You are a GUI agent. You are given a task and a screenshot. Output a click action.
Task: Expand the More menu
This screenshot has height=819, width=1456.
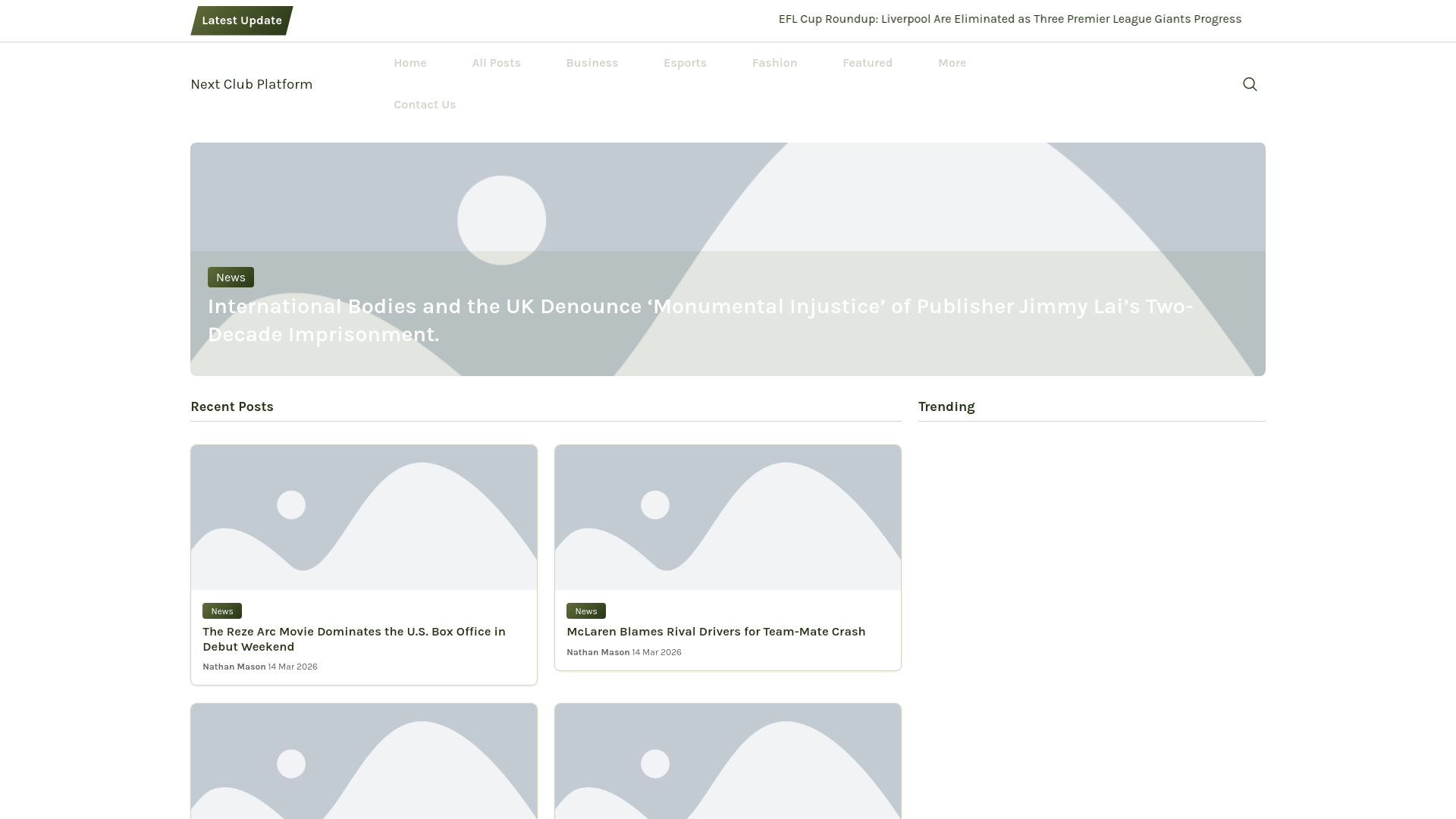coord(951,63)
